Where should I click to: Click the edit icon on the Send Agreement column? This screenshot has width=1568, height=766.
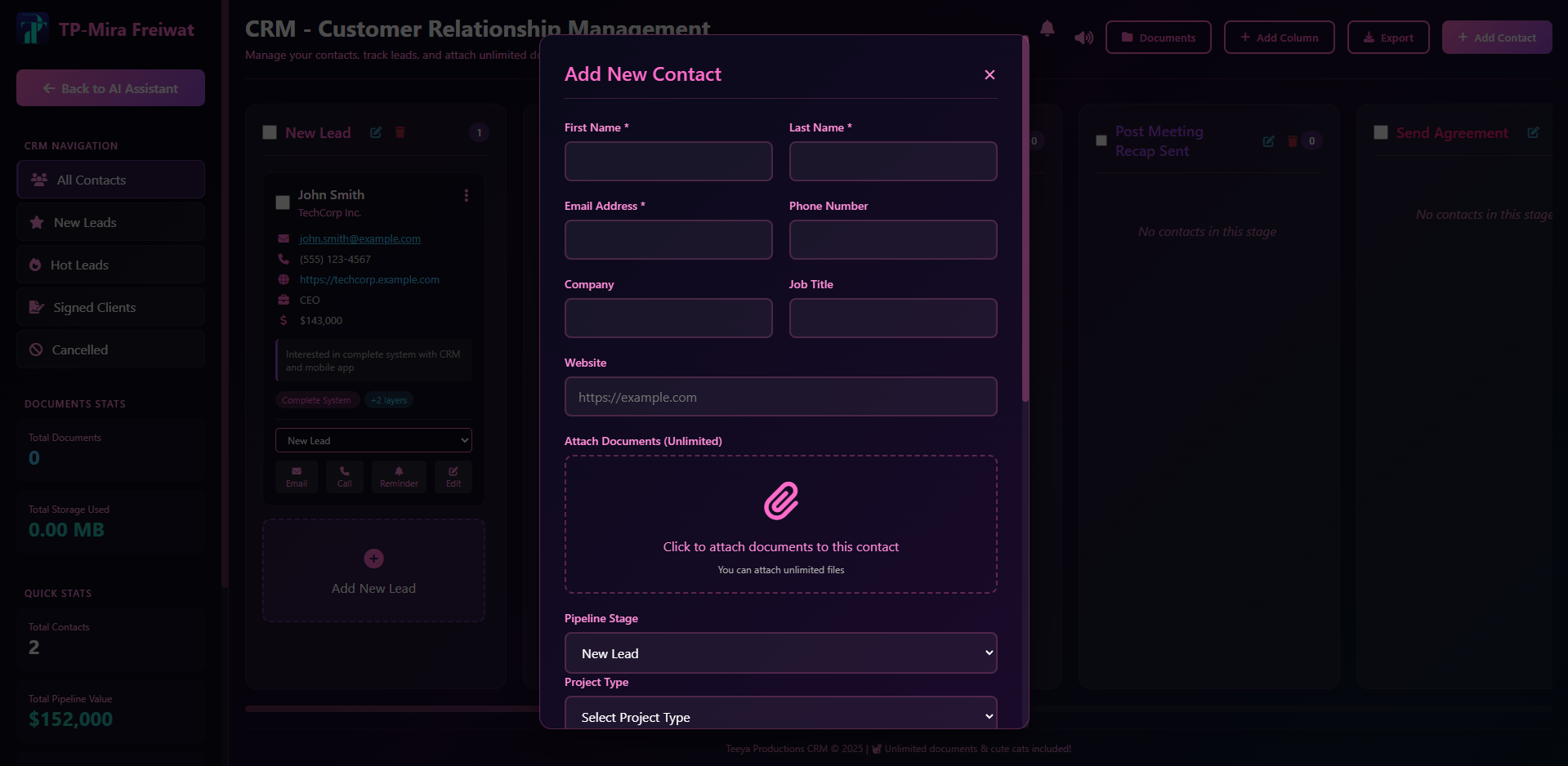[1534, 132]
